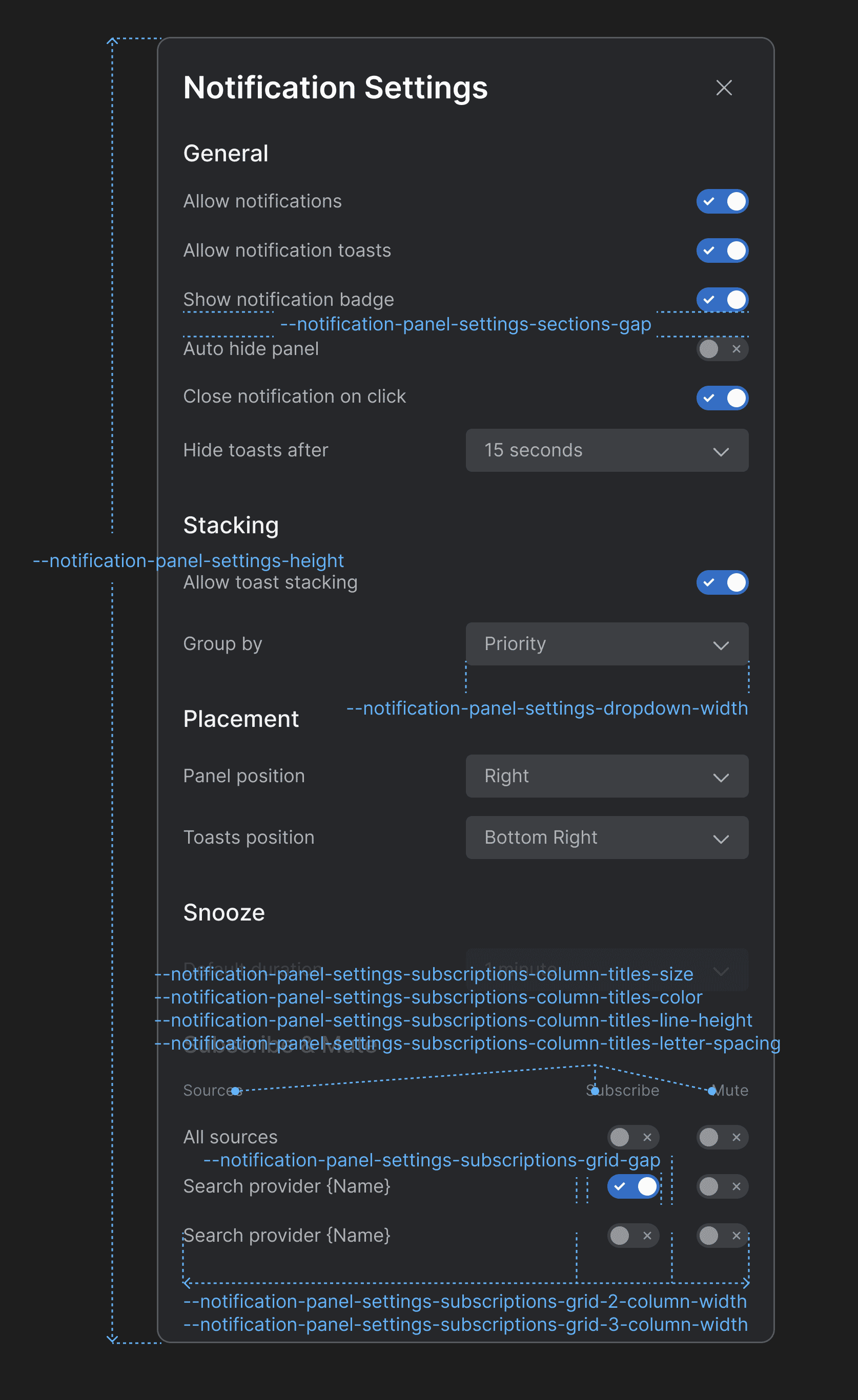858x1400 pixels.
Task: Disable Subscribe on the first Search provider
Action: click(x=632, y=1186)
